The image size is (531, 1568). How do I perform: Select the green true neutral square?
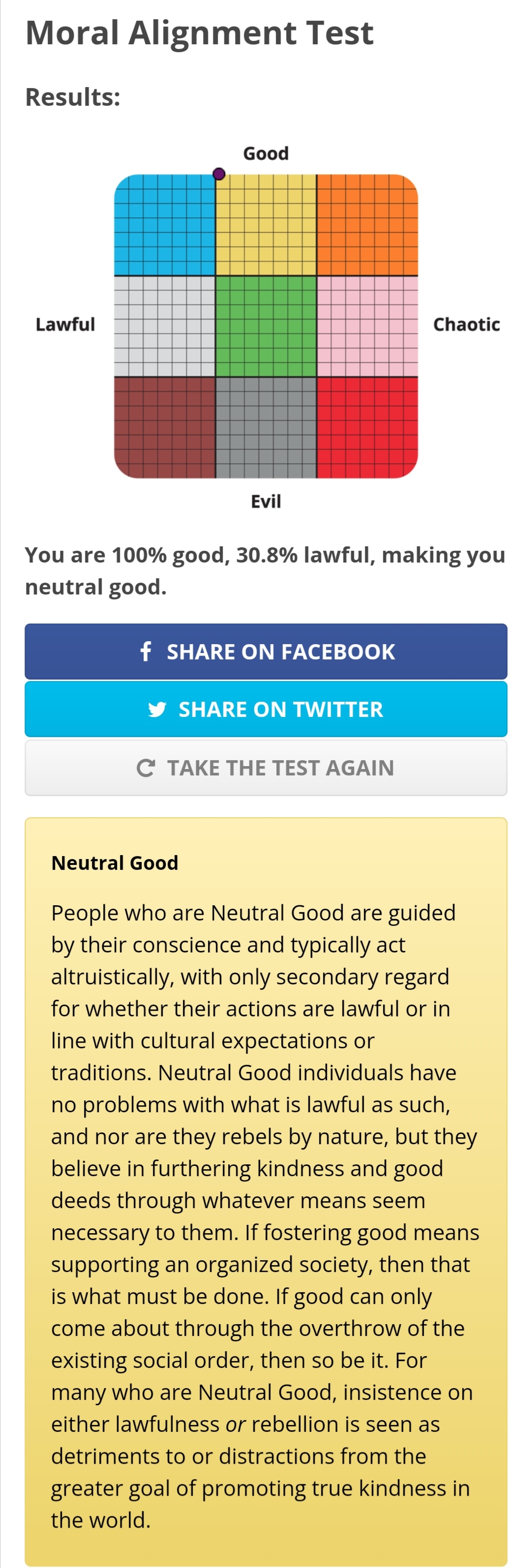[x=266, y=326]
